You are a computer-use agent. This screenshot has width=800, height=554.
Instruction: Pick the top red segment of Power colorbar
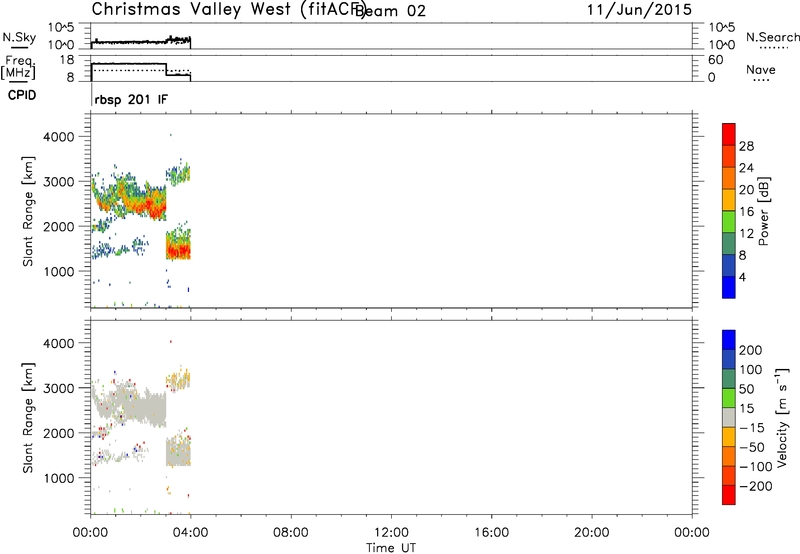pos(729,134)
